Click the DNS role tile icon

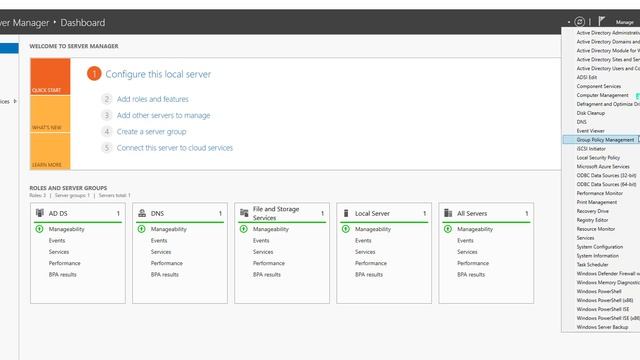tap(142, 213)
